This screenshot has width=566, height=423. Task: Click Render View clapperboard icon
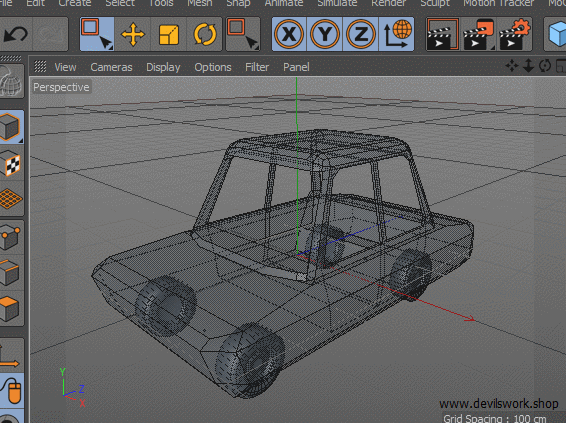click(443, 34)
